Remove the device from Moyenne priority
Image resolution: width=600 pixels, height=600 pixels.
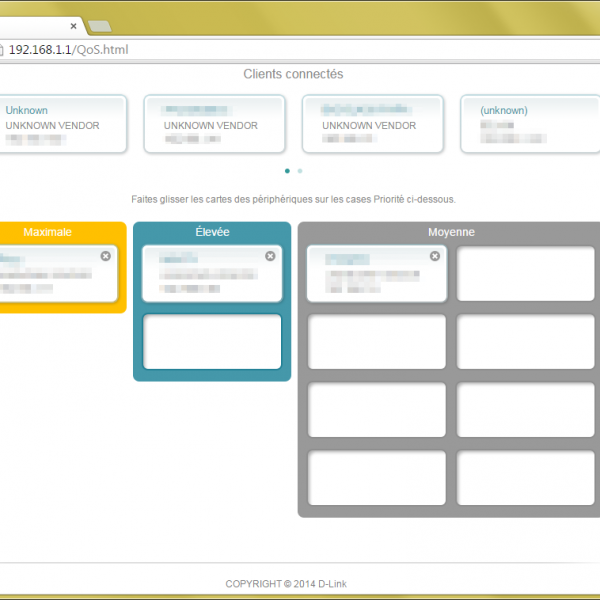click(435, 257)
